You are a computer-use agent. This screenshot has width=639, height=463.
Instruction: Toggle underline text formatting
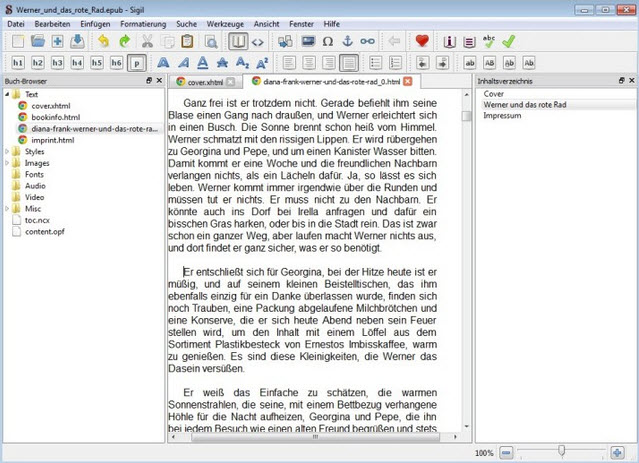(203, 63)
